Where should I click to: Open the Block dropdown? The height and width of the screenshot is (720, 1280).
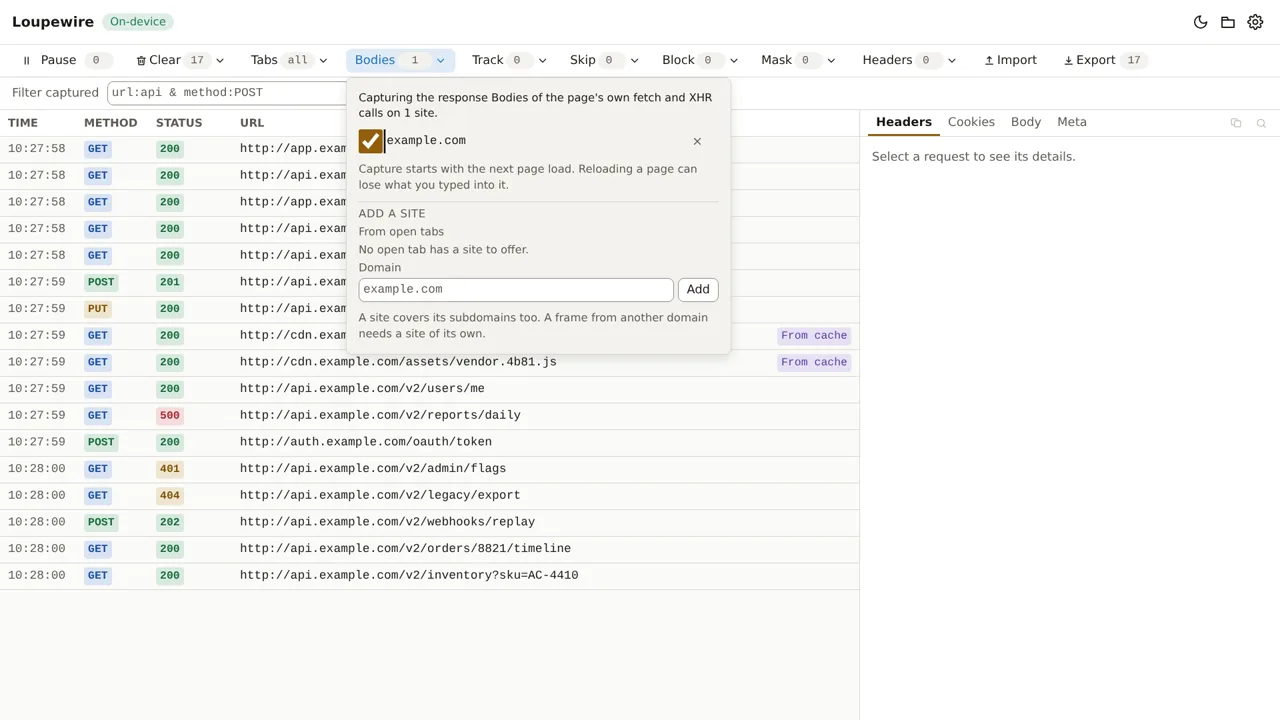(699, 60)
